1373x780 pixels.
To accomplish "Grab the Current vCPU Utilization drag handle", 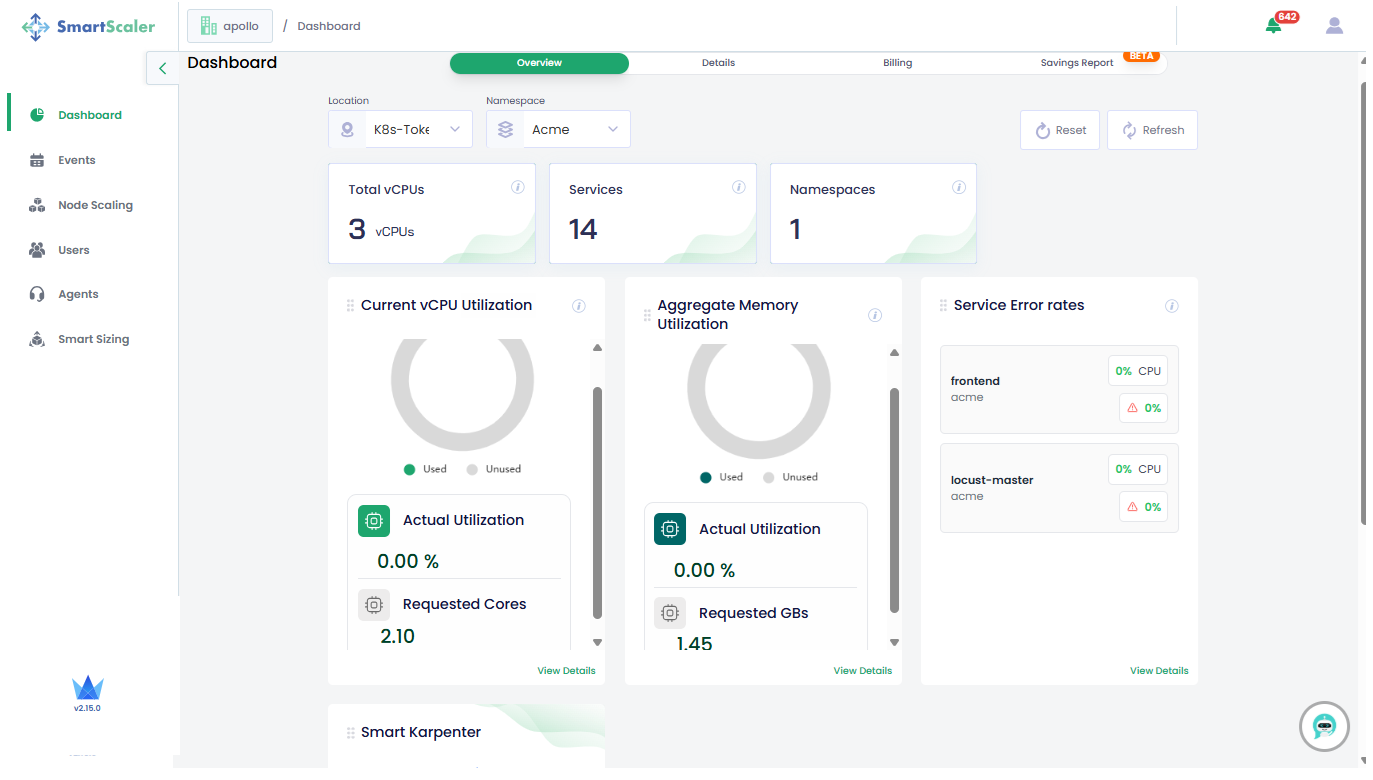I will click(x=350, y=305).
